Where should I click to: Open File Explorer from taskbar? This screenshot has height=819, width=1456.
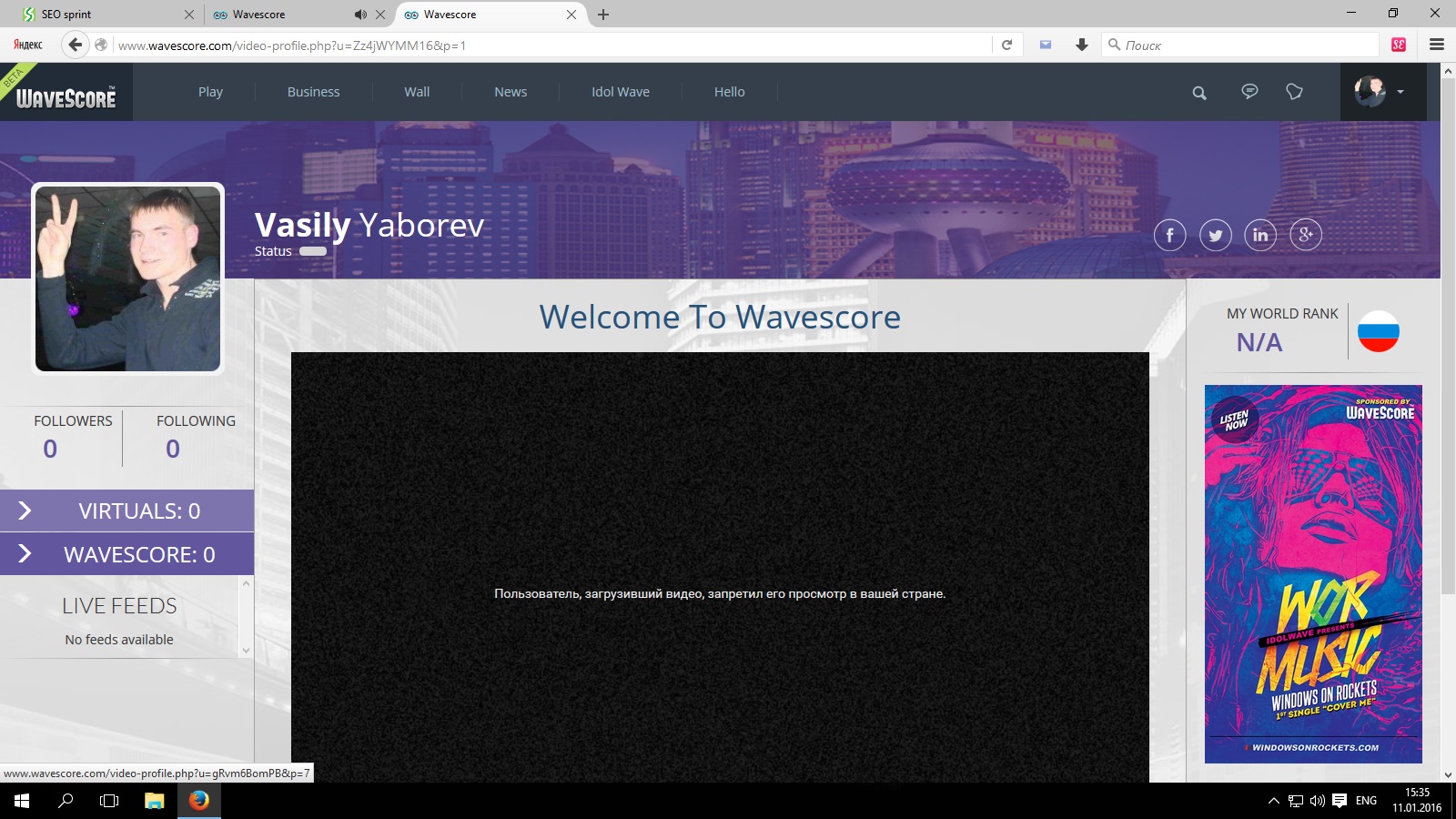(x=155, y=801)
